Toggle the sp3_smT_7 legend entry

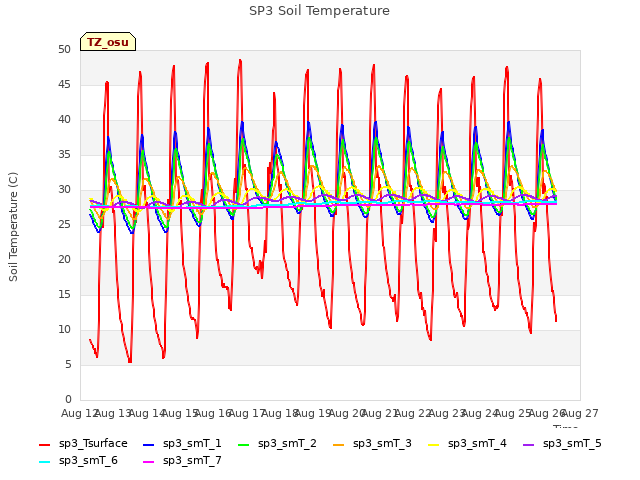tap(182, 461)
